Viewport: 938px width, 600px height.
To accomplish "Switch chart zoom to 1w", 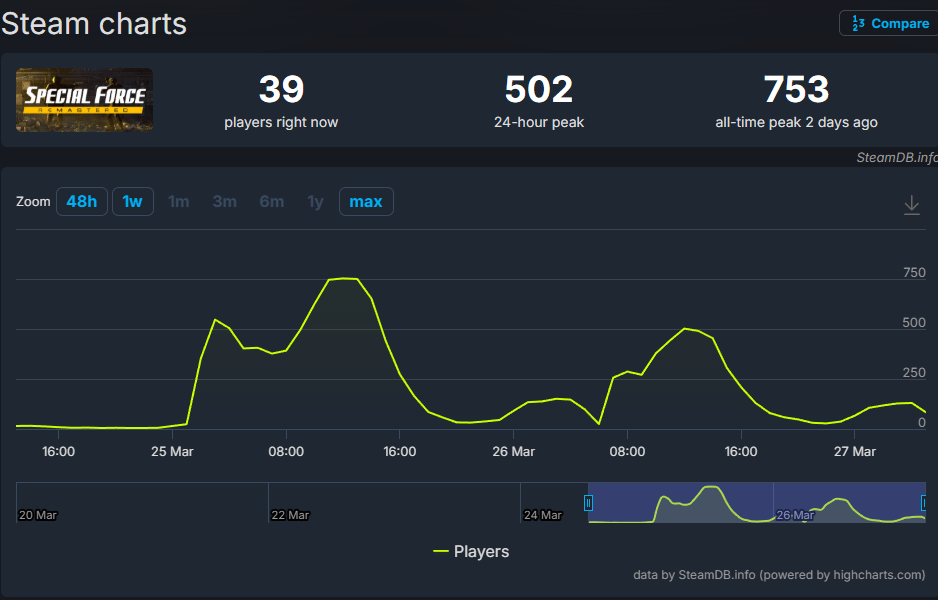I will coord(132,202).
